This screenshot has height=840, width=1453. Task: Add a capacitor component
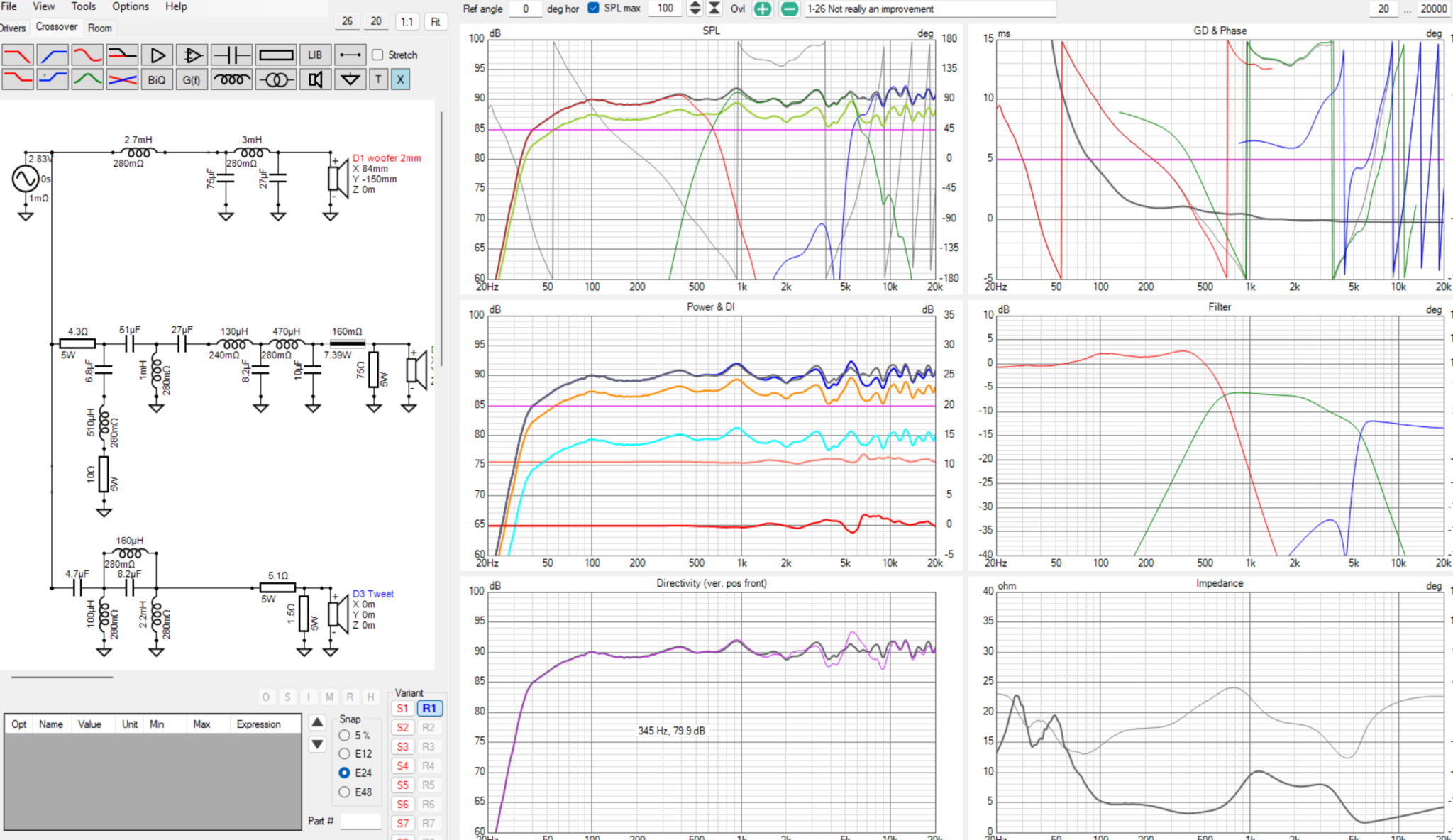(x=231, y=55)
